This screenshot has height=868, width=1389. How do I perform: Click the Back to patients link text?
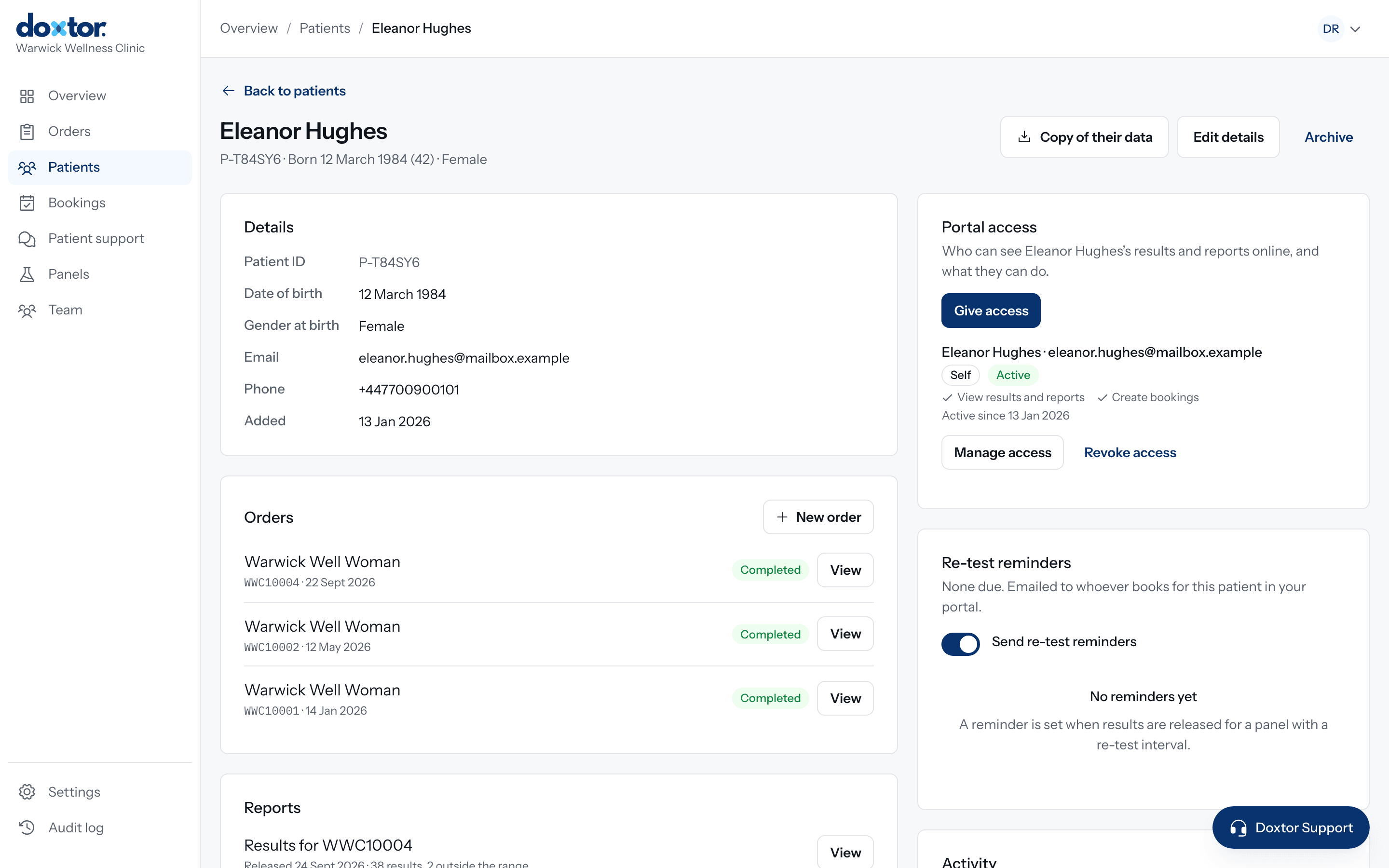(295, 91)
